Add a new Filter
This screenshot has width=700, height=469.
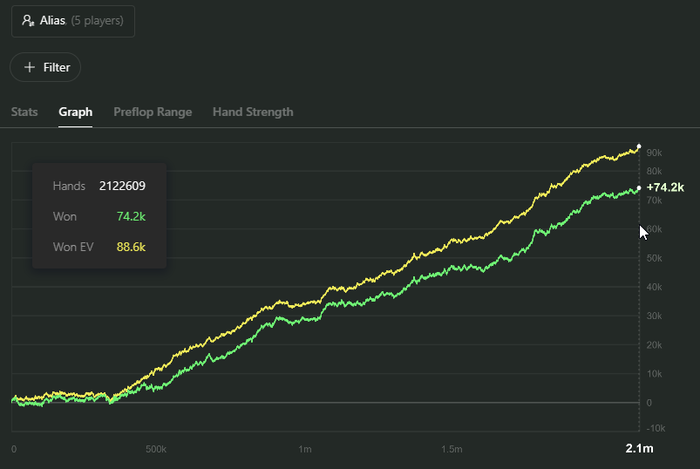pos(46,67)
